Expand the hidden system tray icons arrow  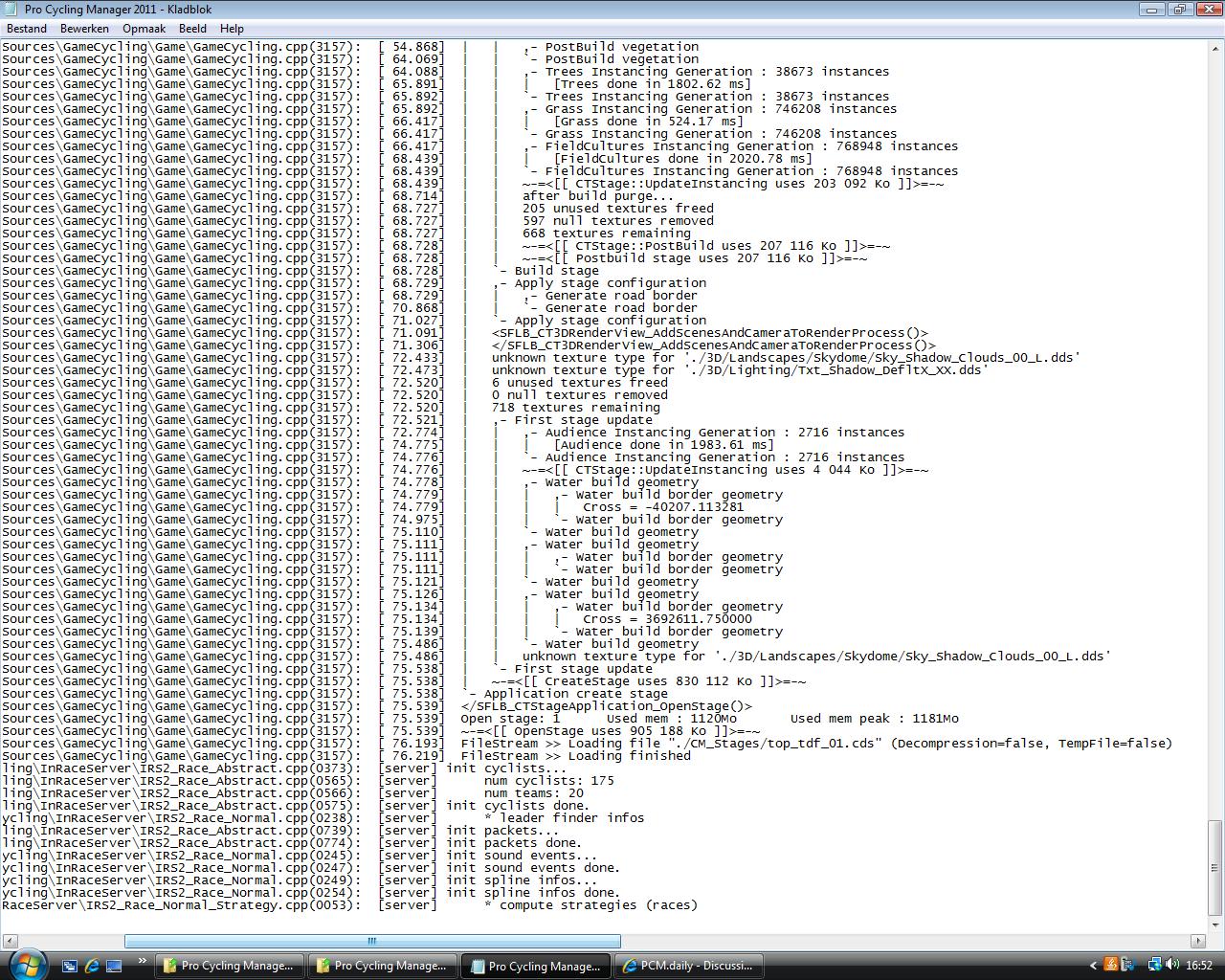click(1092, 965)
